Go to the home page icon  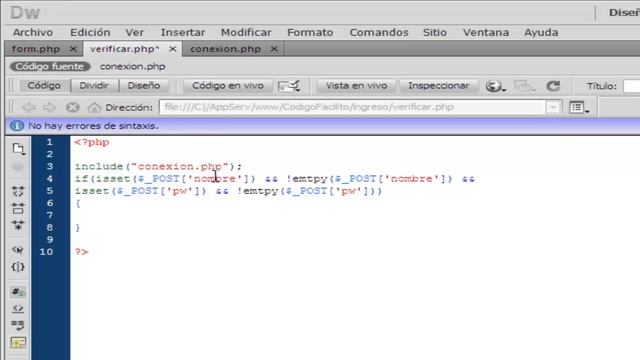click(x=94, y=107)
